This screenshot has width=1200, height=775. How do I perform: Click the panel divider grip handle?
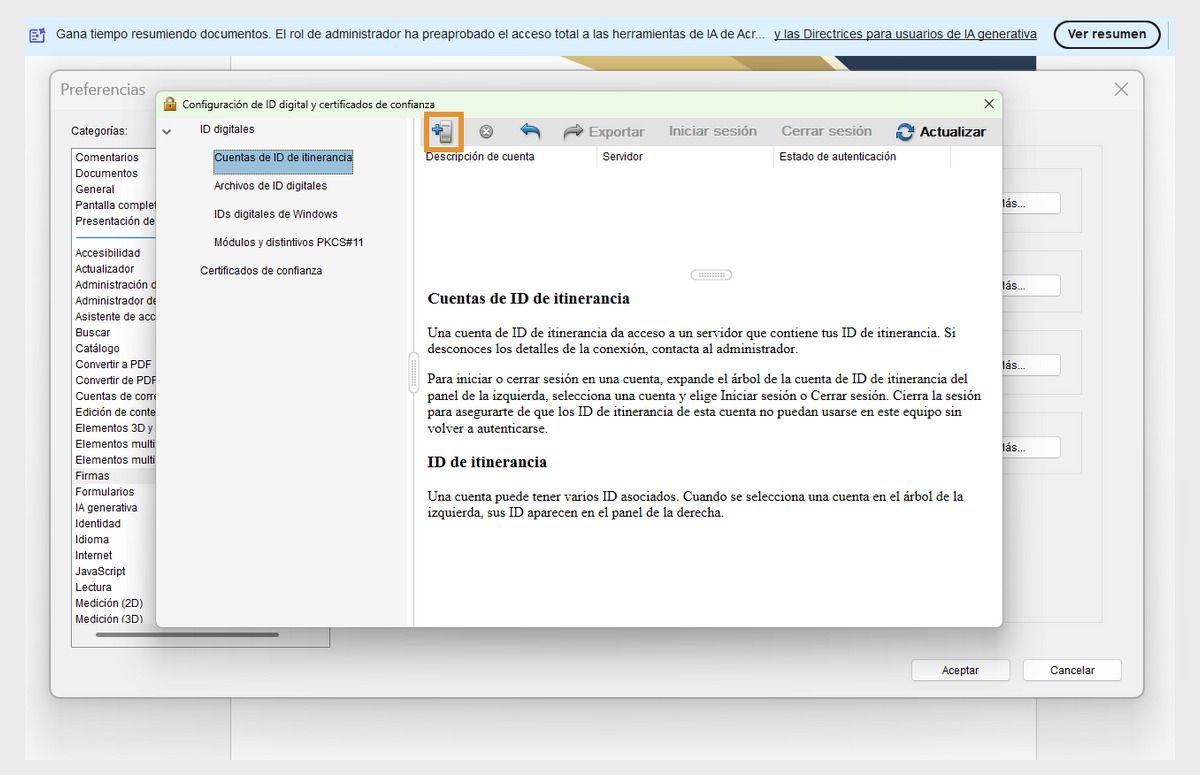pos(710,274)
